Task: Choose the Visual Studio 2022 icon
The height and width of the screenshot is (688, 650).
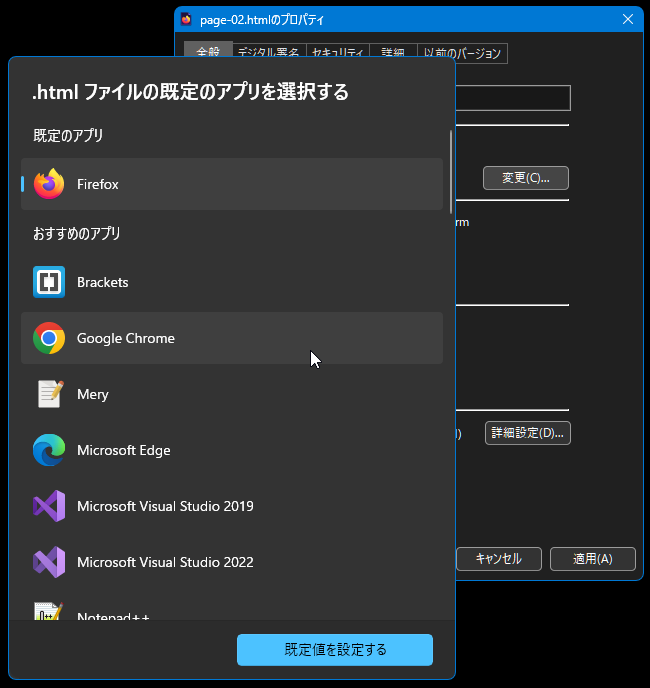Action: coord(49,562)
